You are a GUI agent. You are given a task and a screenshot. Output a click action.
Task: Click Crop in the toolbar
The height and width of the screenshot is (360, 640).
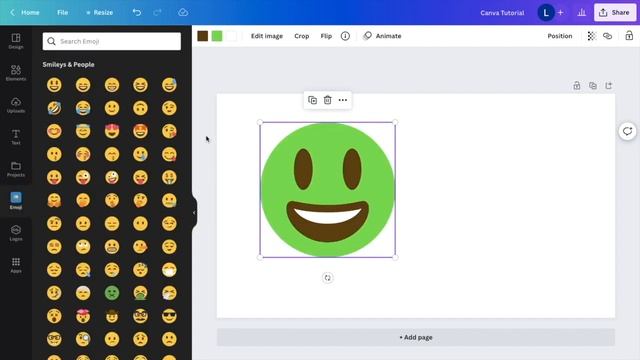[x=302, y=36]
